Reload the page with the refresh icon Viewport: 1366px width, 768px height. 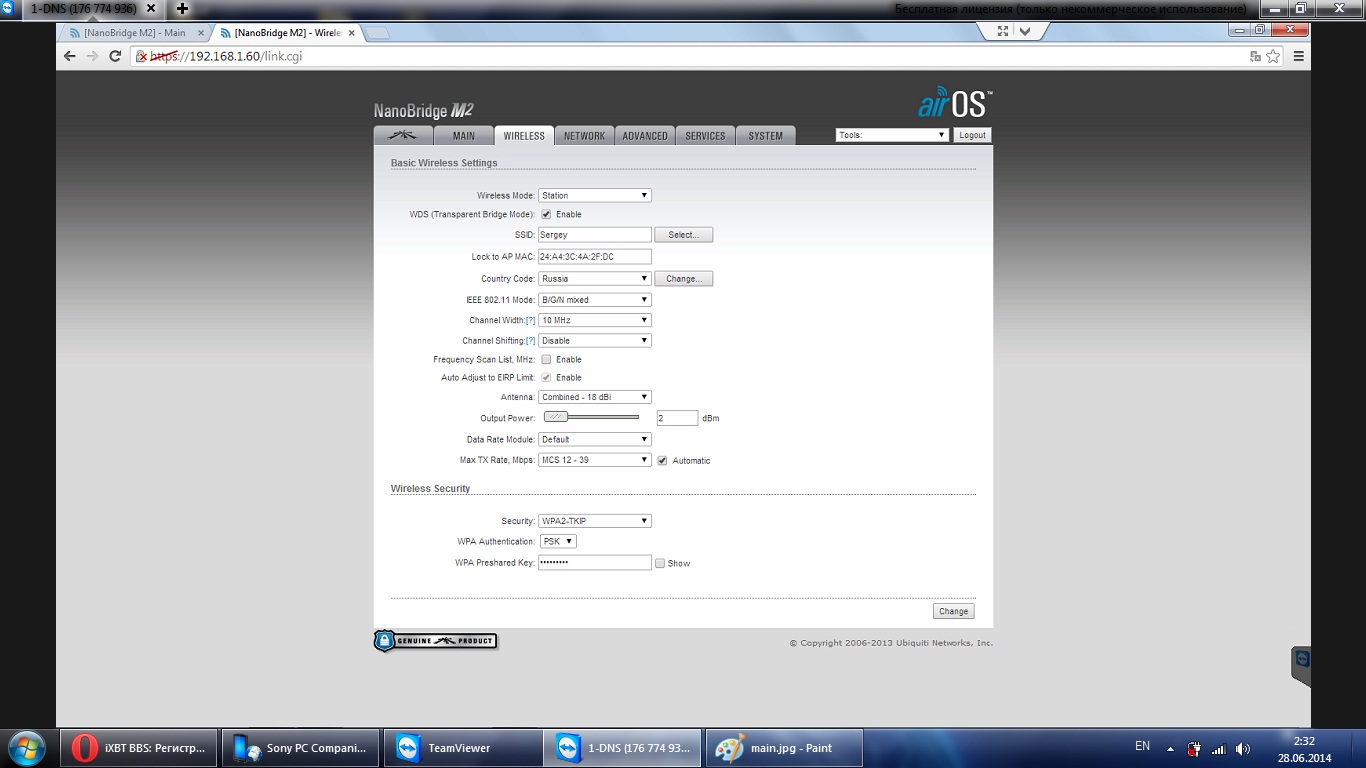[x=116, y=56]
